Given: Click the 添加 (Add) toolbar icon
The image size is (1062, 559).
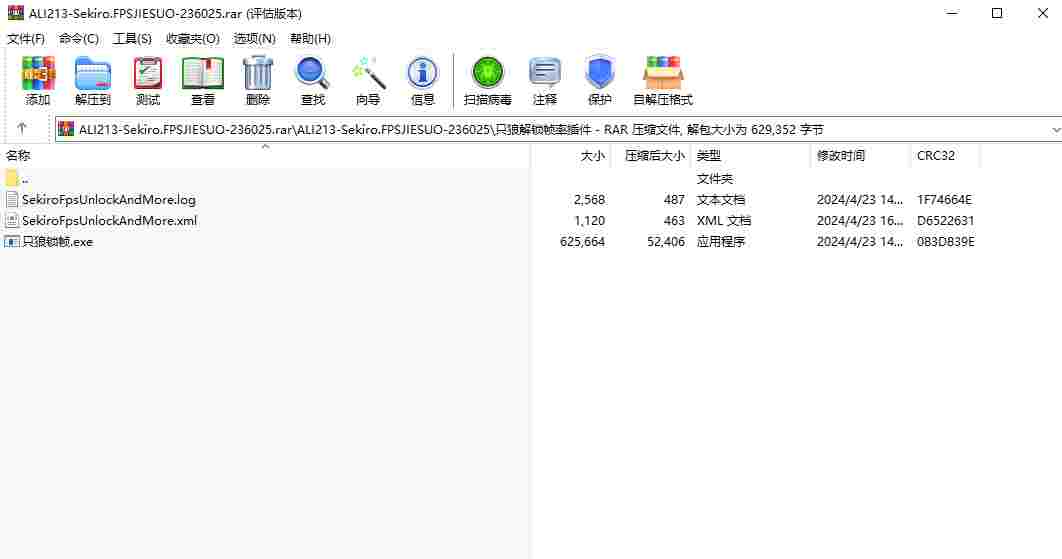Looking at the screenshot, I should (38, 73).
